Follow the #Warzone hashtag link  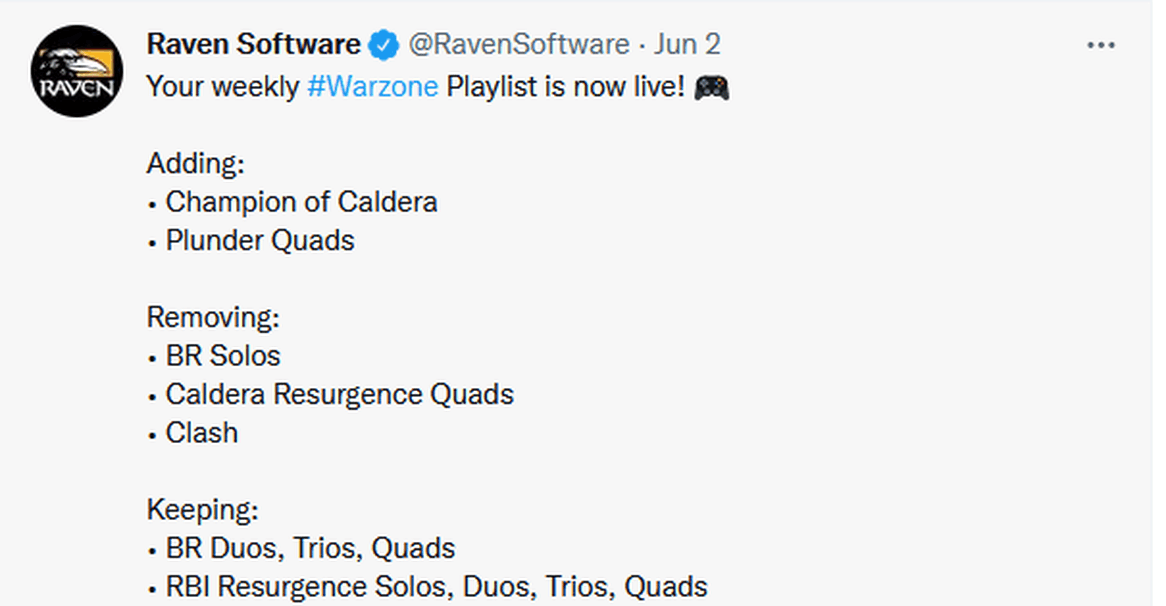coord(373,87)
